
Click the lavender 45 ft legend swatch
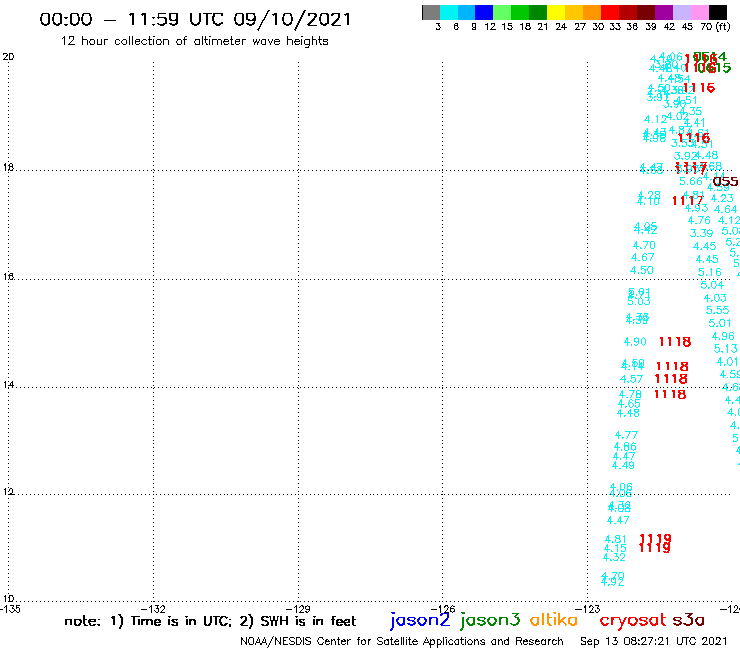click(x=681, y=12)
